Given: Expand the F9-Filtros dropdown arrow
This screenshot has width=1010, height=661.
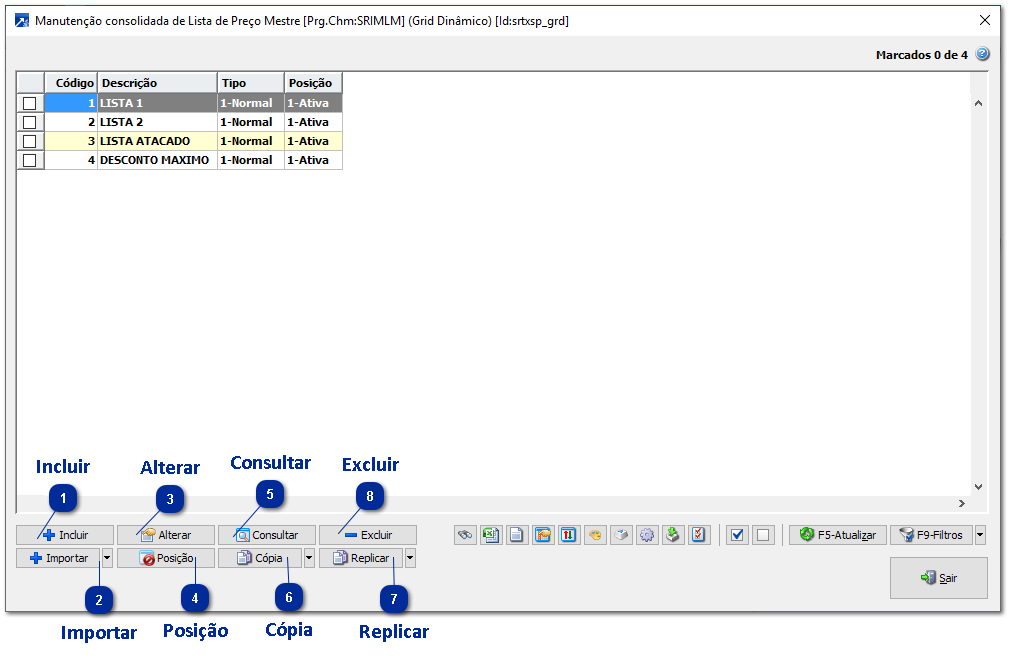Looking at the screenshot, I should tap(980, 535).
